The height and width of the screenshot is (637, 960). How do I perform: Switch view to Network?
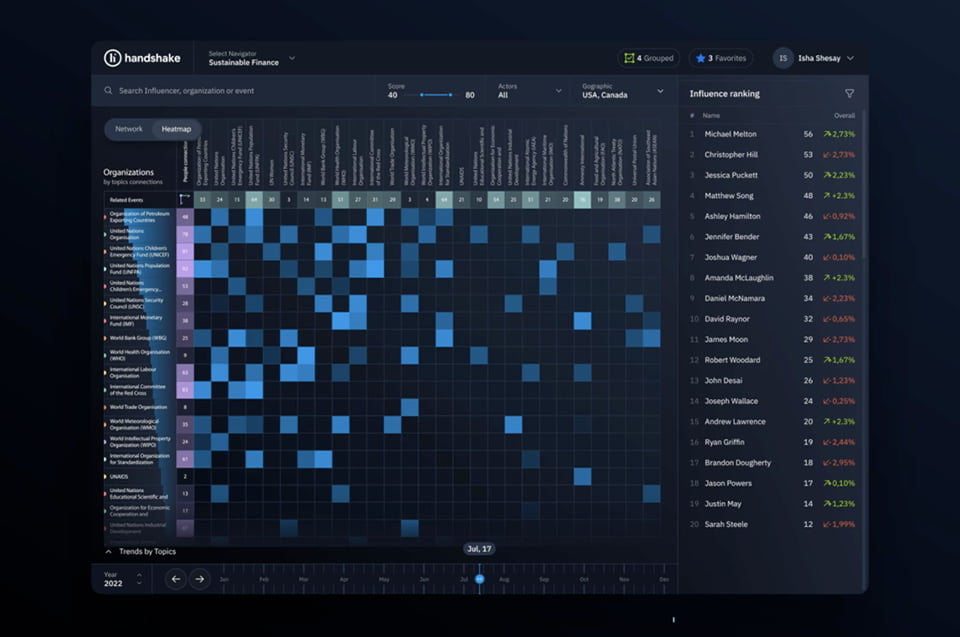coord(129,129)
